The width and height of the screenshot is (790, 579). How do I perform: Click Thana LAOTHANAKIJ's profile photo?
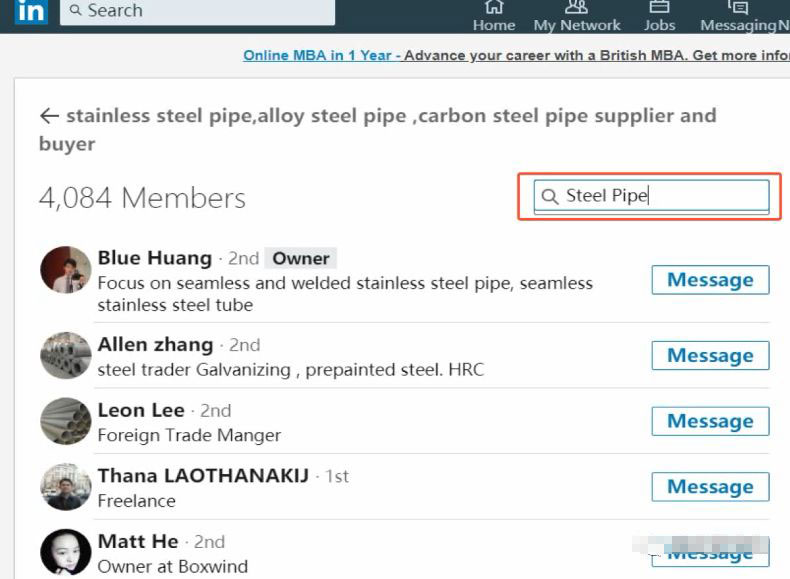66,487
